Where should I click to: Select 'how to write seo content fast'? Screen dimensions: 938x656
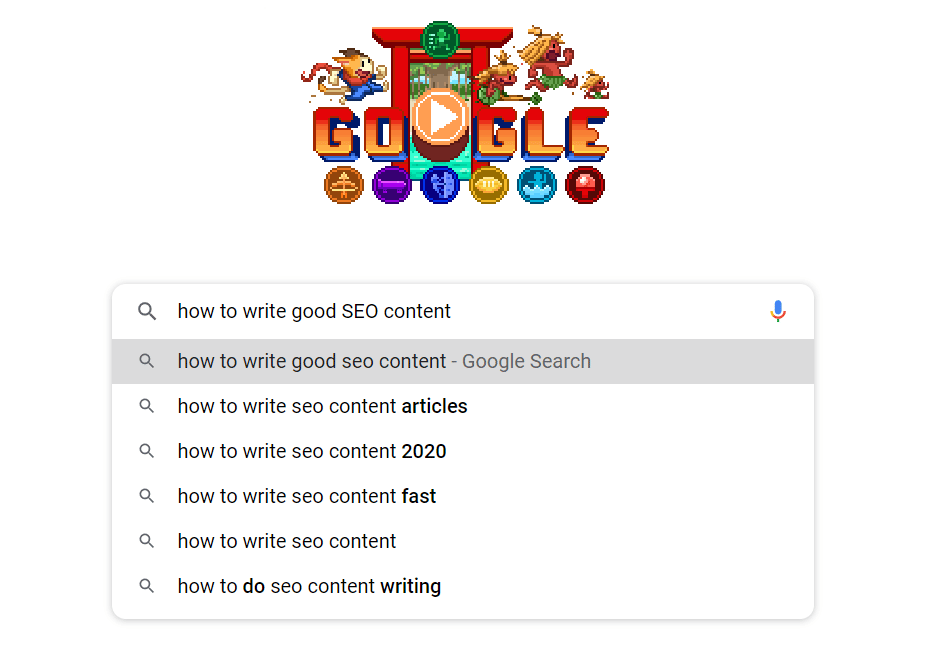coord(306,496)
